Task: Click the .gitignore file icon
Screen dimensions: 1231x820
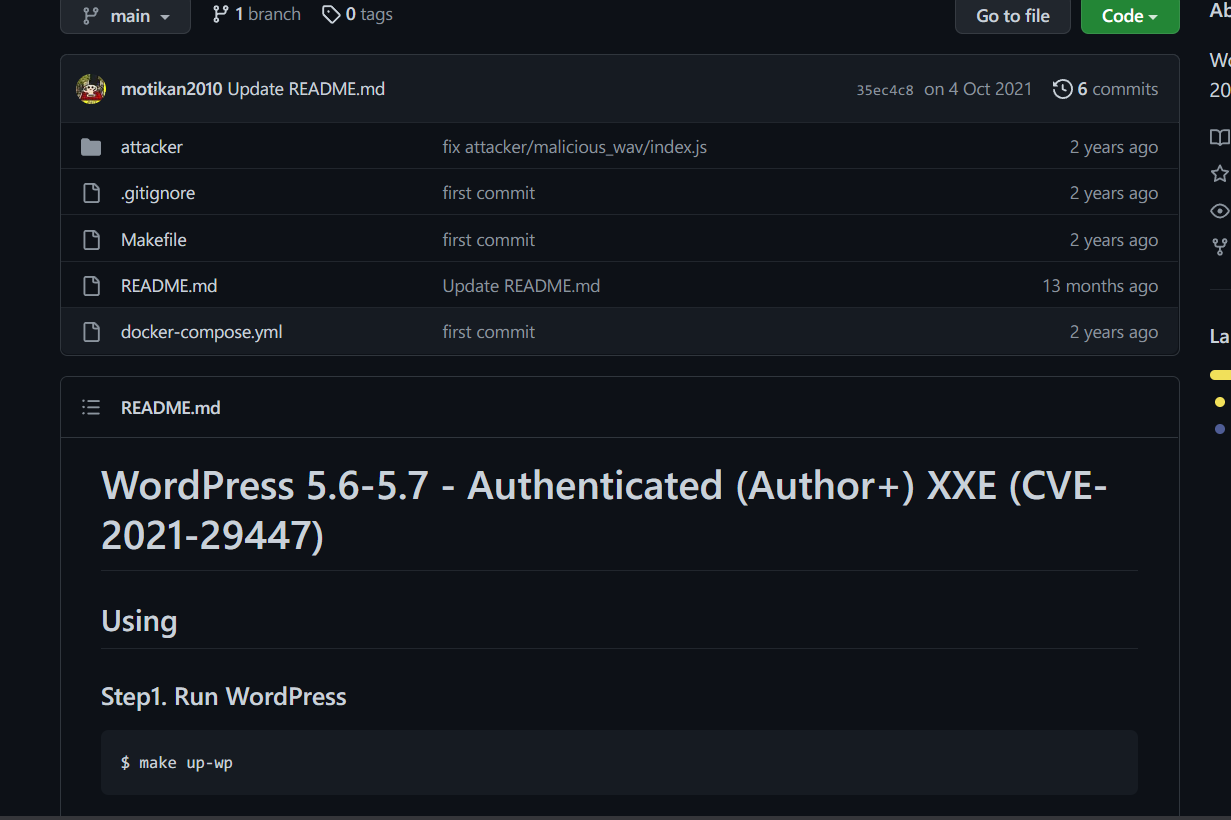Action: click(91, 193)
